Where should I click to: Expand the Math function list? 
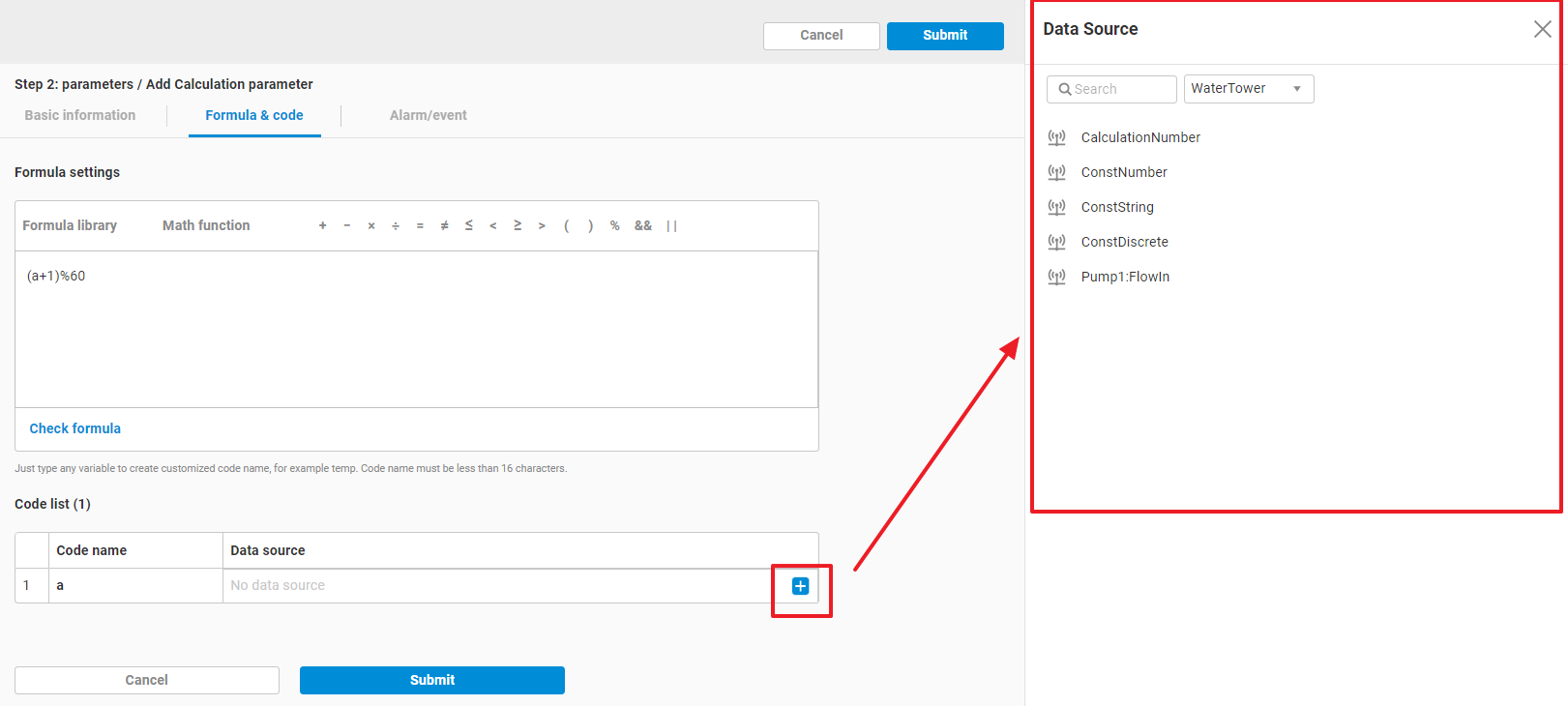click(206, 226)
